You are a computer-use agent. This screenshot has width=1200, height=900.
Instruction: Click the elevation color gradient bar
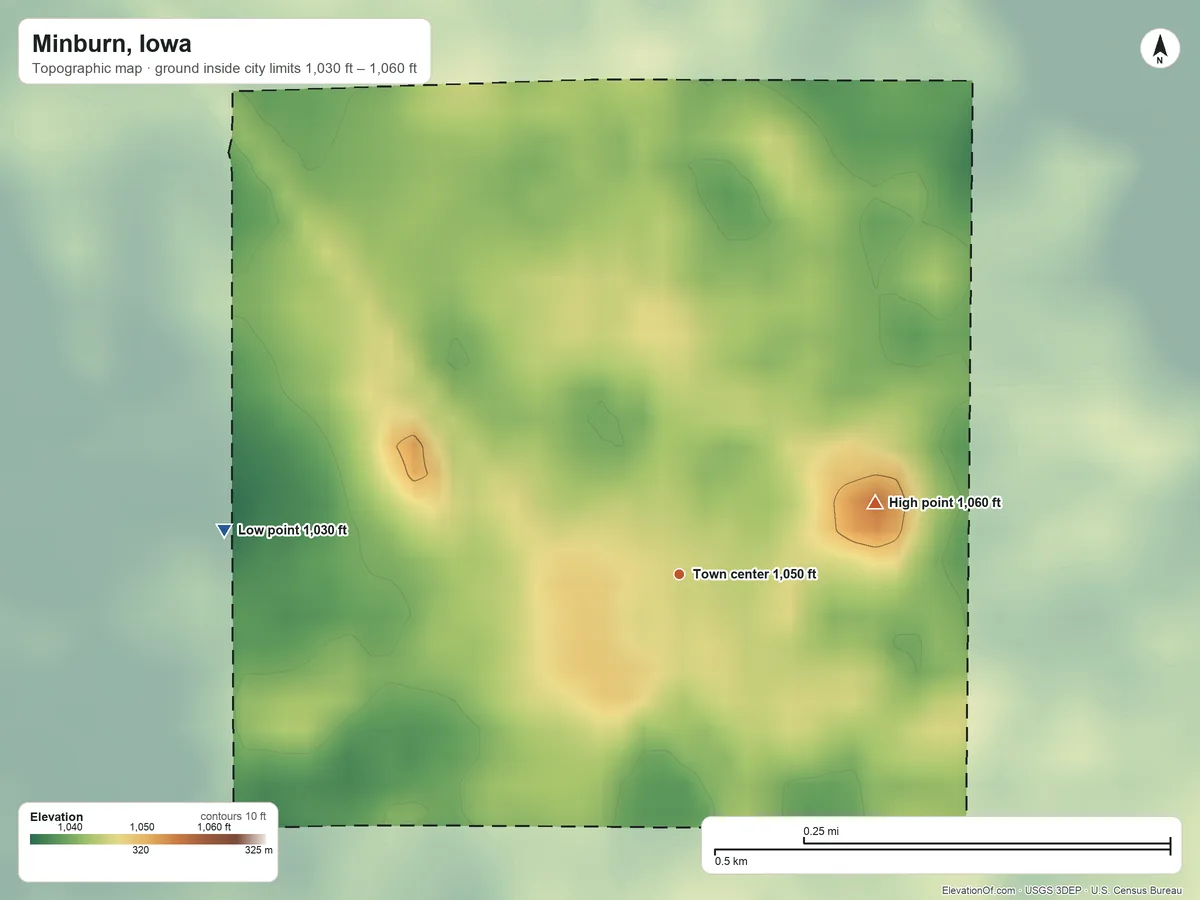(x=148, y=839)
